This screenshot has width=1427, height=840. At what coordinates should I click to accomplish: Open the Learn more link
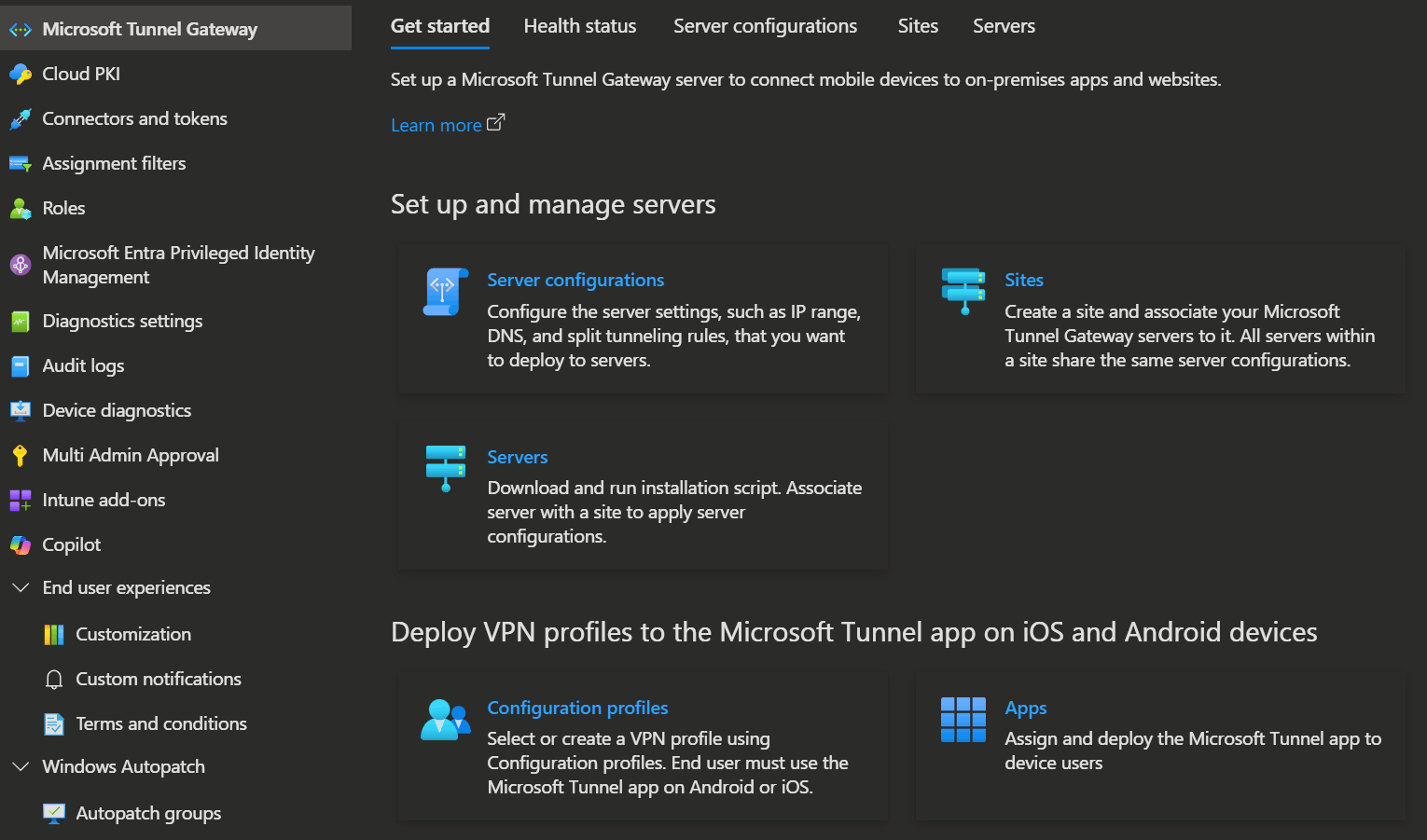436,125
